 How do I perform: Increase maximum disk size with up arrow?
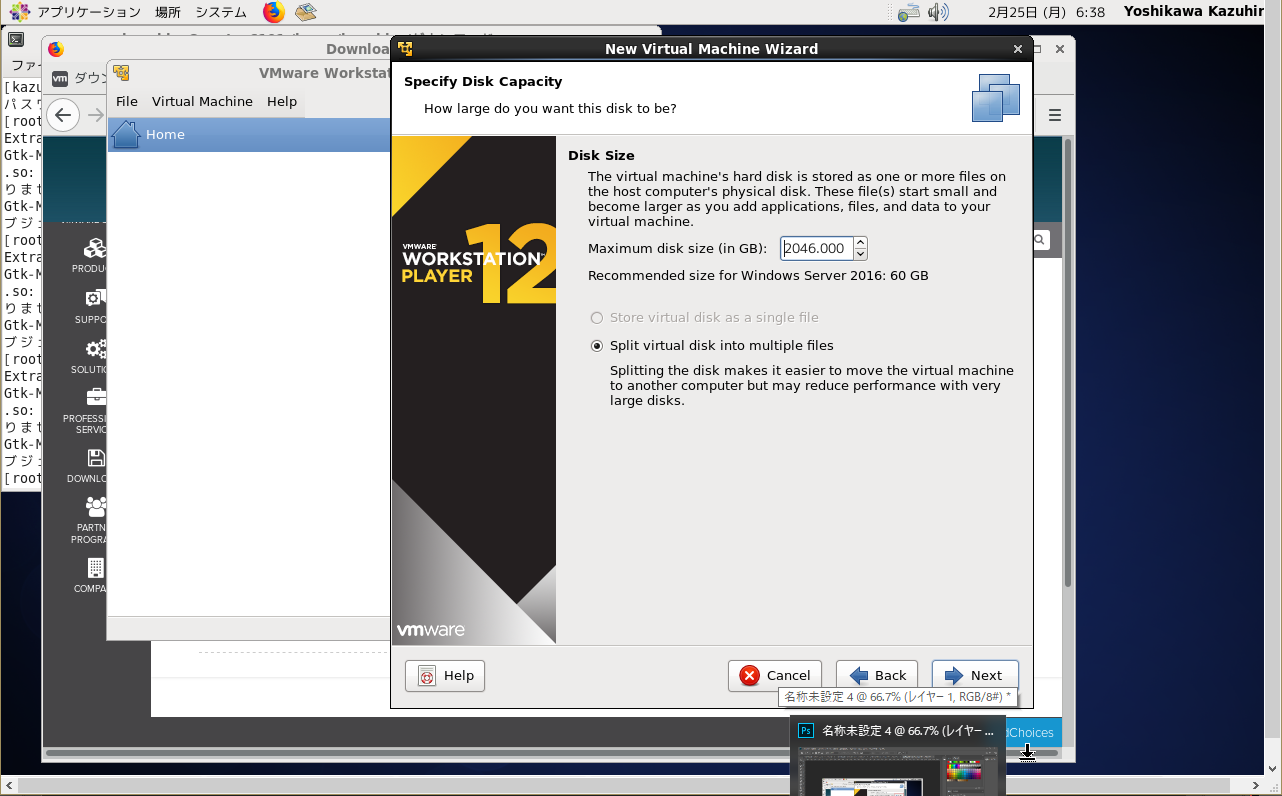tap(861, 243)
